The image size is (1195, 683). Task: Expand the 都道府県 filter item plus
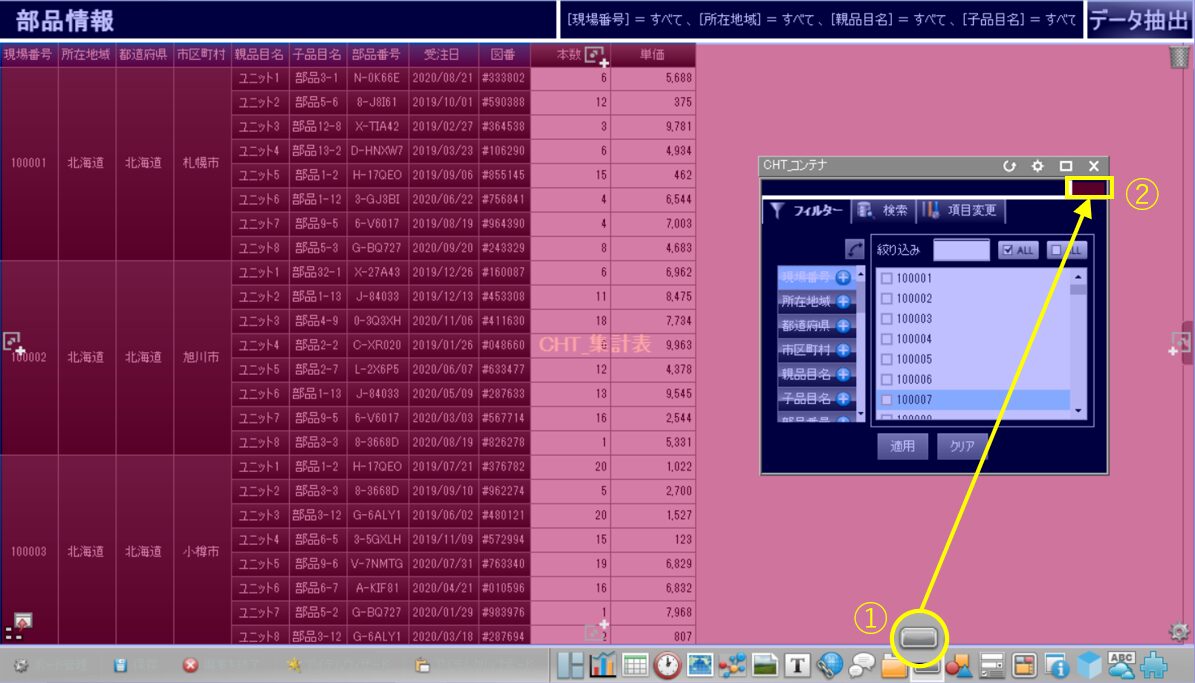click(x=843, y=326)
